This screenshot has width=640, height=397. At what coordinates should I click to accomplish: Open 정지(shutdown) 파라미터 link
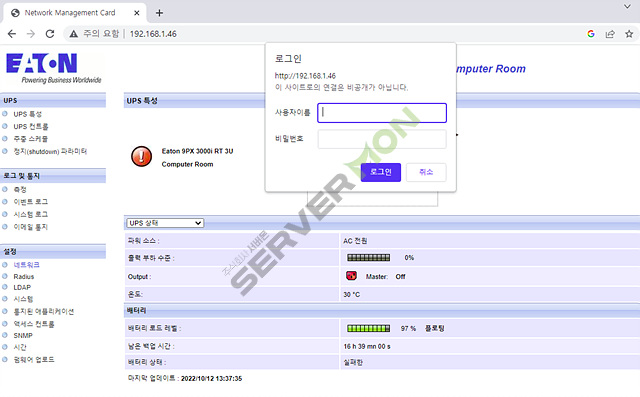(50, 151)
